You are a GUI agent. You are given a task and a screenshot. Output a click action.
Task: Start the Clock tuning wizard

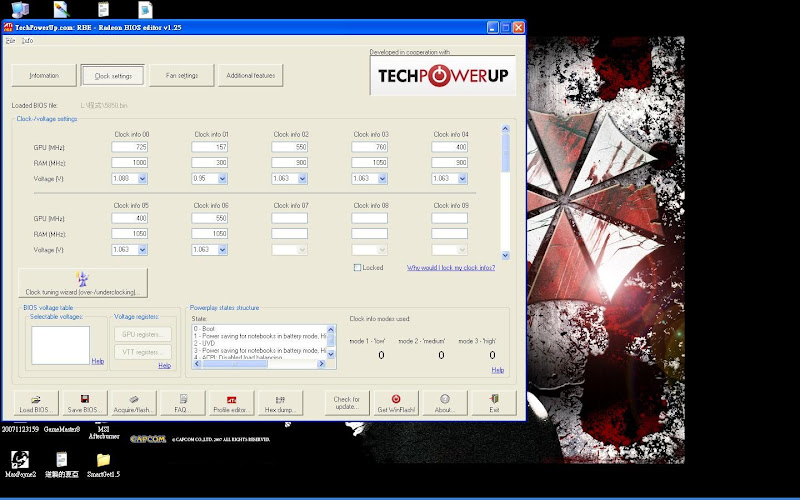click(83, 283)
